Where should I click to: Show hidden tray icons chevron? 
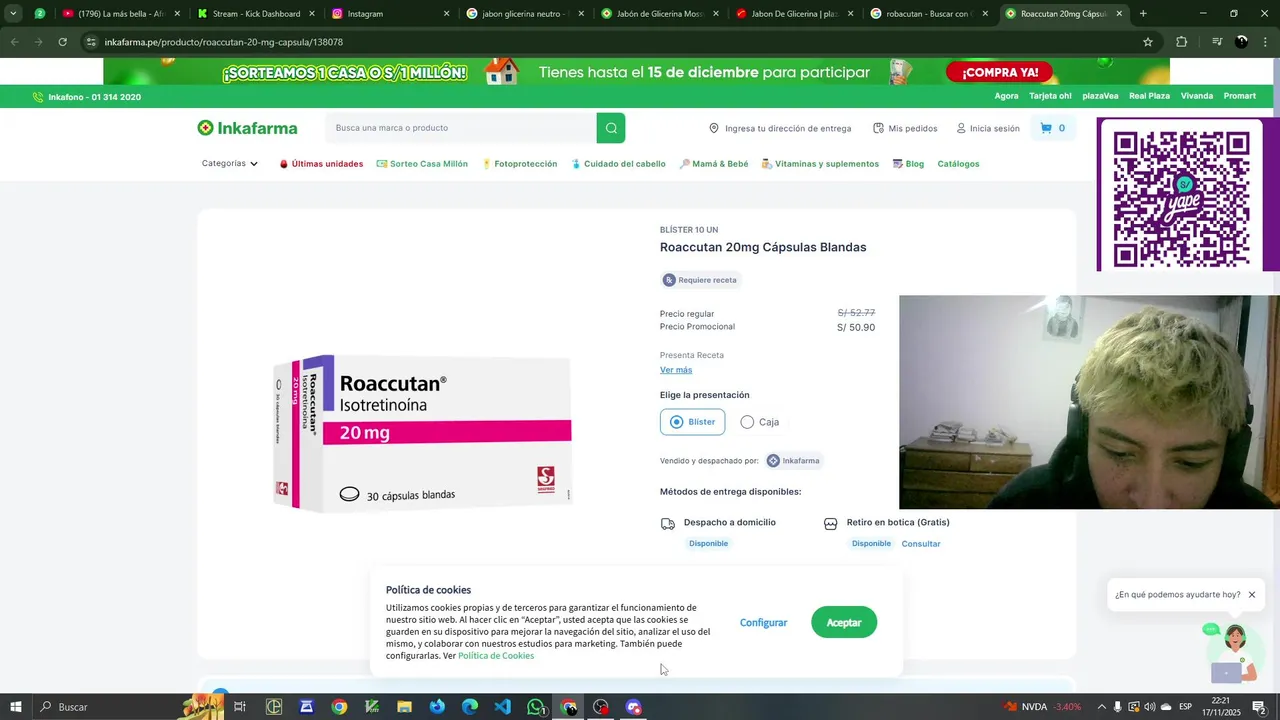pyautogui.click(x=1102, y=707)
